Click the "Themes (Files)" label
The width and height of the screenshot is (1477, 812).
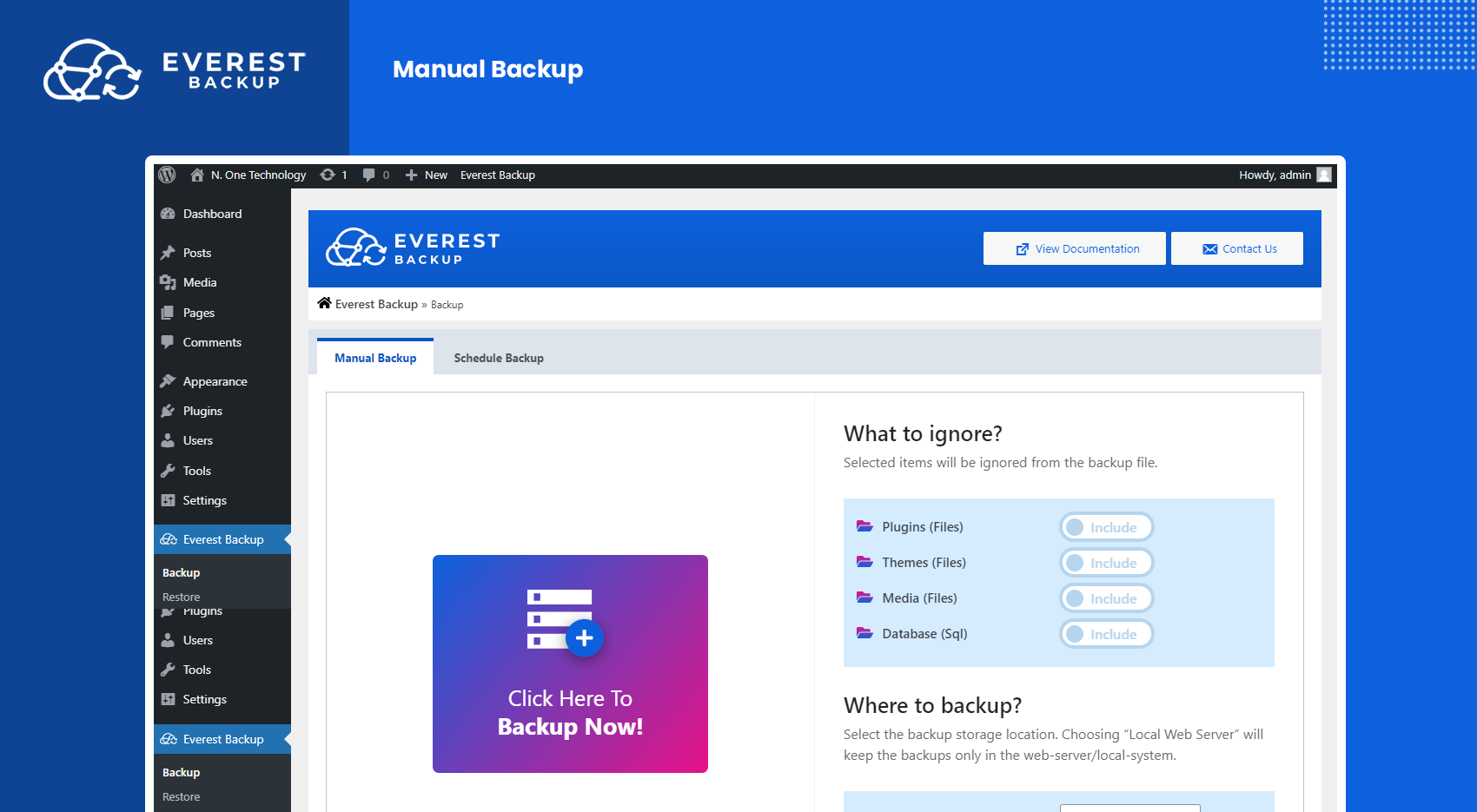pyautogui.click(x=924, y=563)
